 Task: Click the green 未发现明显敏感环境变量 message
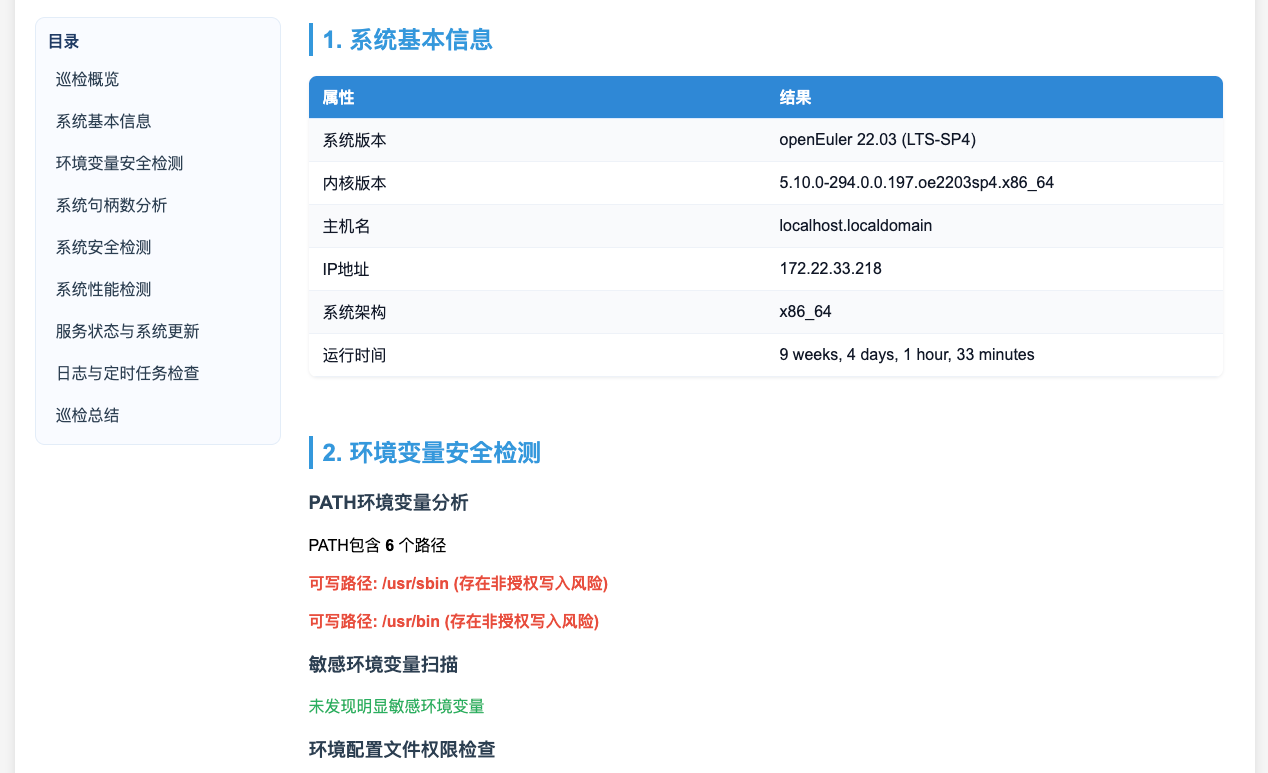(x=397, y=706)
